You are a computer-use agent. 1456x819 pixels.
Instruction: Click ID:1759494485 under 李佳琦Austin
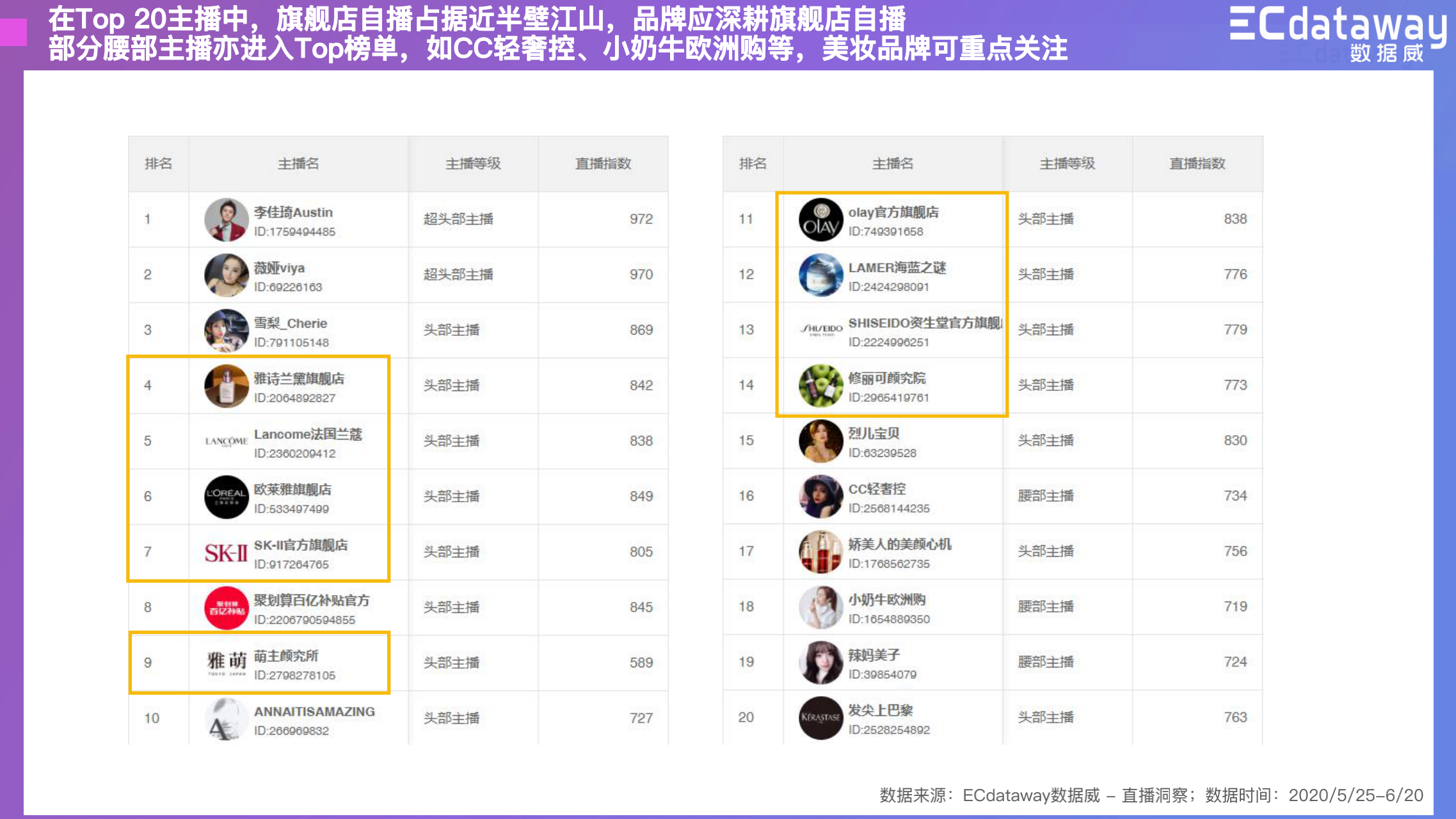[x=294, y=232]
